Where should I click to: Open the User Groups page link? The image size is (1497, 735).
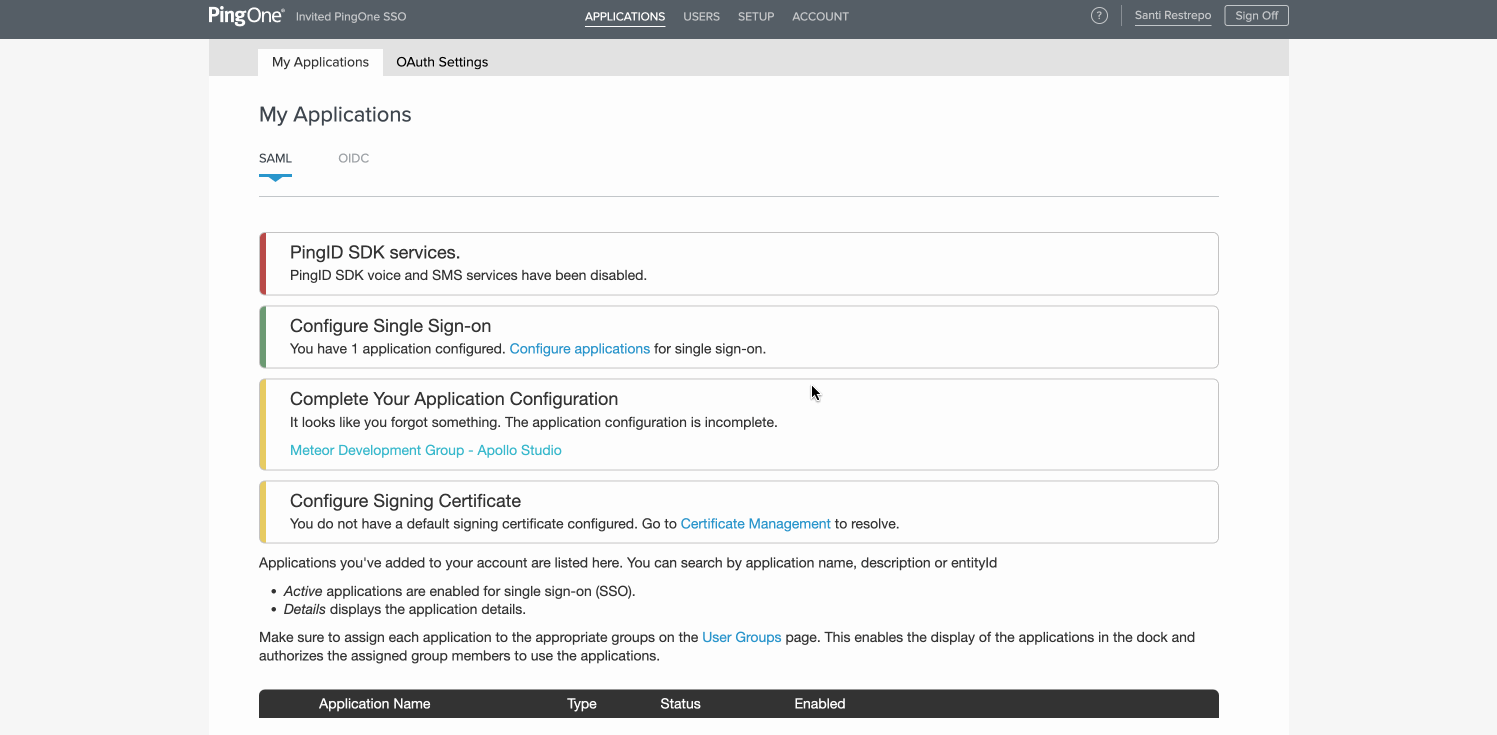coord(741,637)
